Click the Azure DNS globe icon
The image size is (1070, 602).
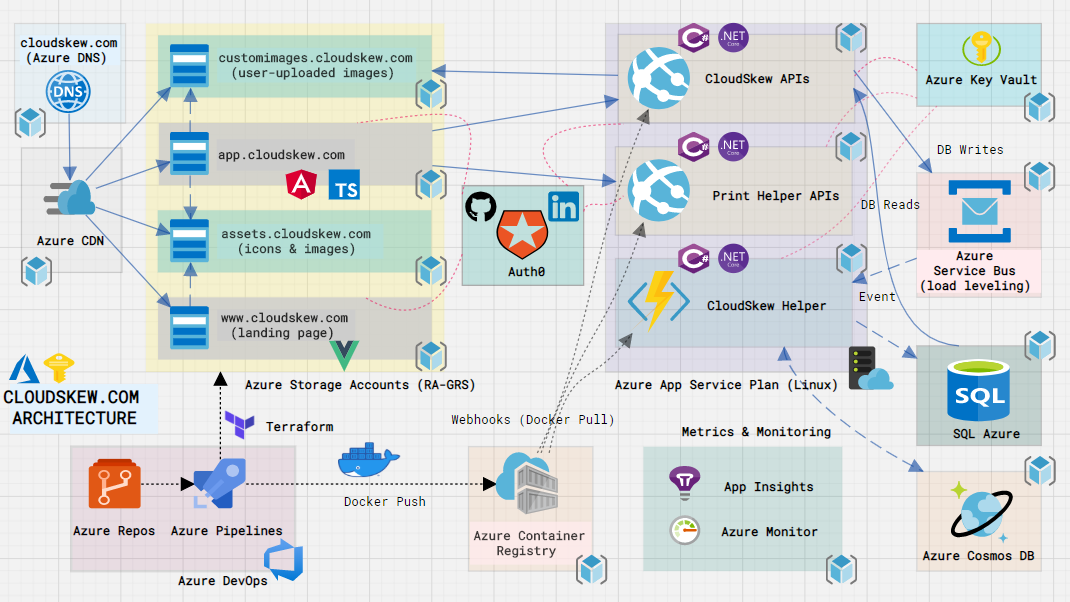click(x=68, y=91)
